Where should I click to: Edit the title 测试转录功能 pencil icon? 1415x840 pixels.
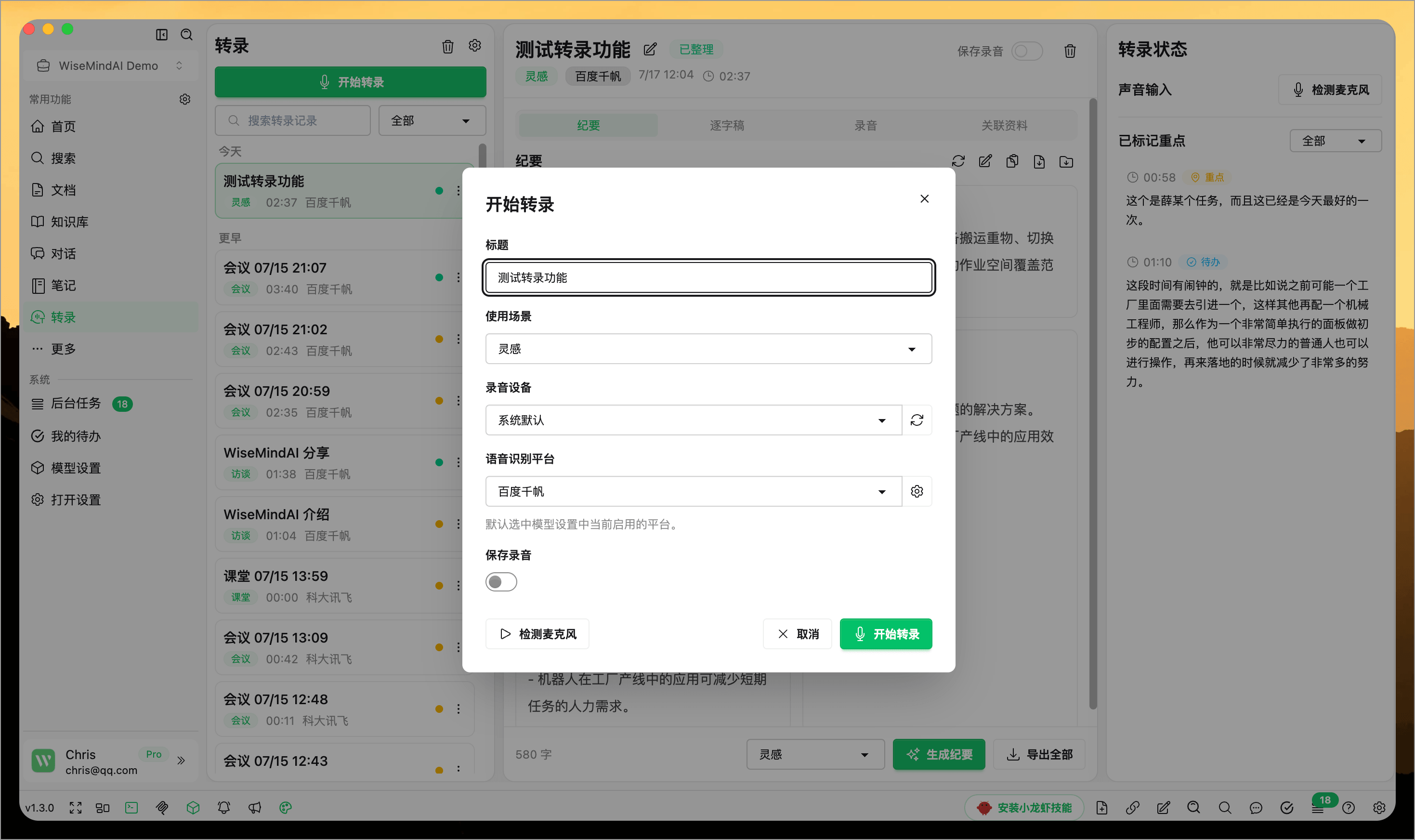[650, 49]
